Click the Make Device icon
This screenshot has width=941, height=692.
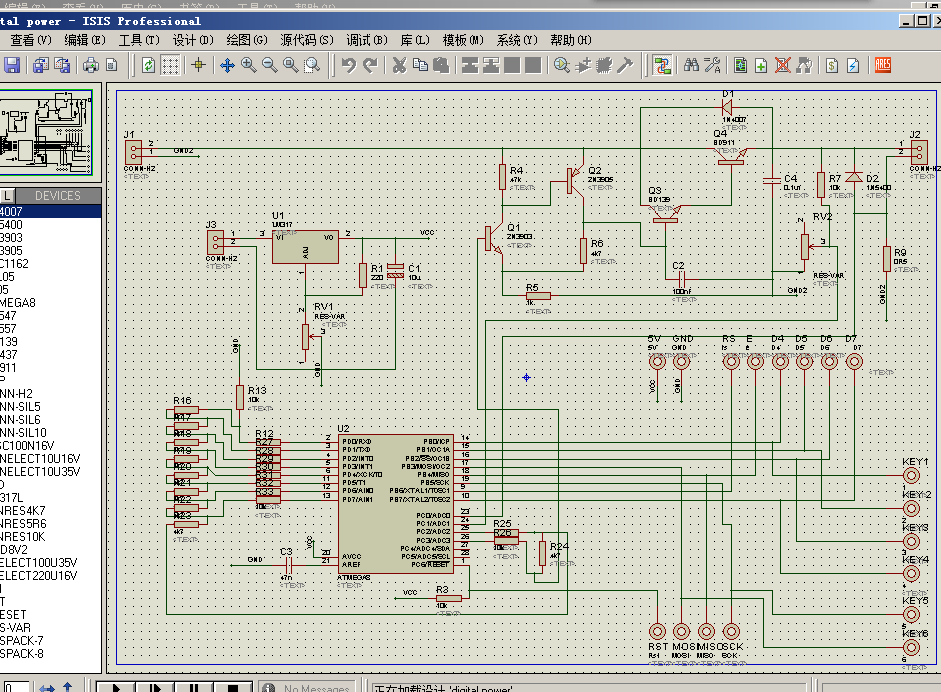pos(583,65)
